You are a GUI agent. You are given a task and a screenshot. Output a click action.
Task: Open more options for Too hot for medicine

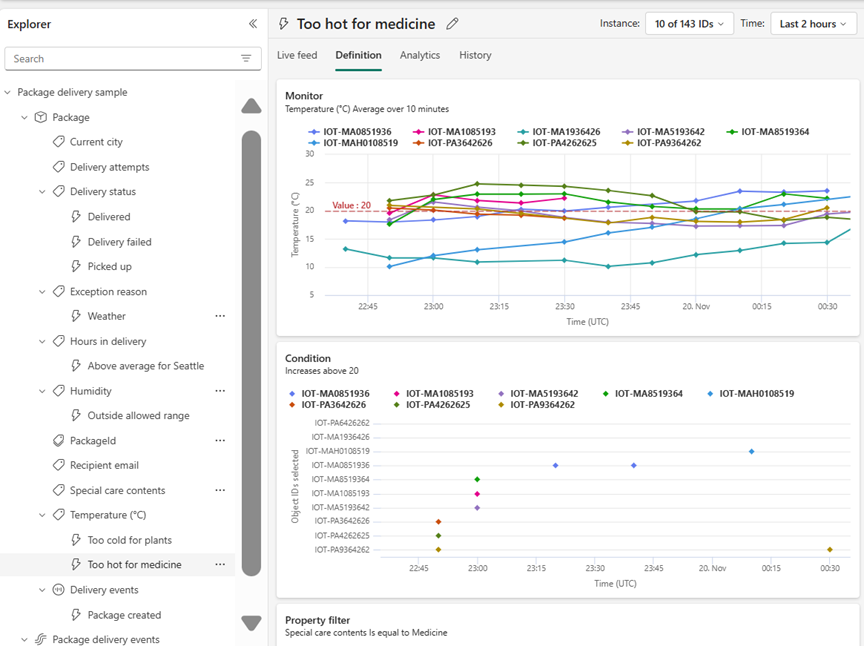(220, 564)
